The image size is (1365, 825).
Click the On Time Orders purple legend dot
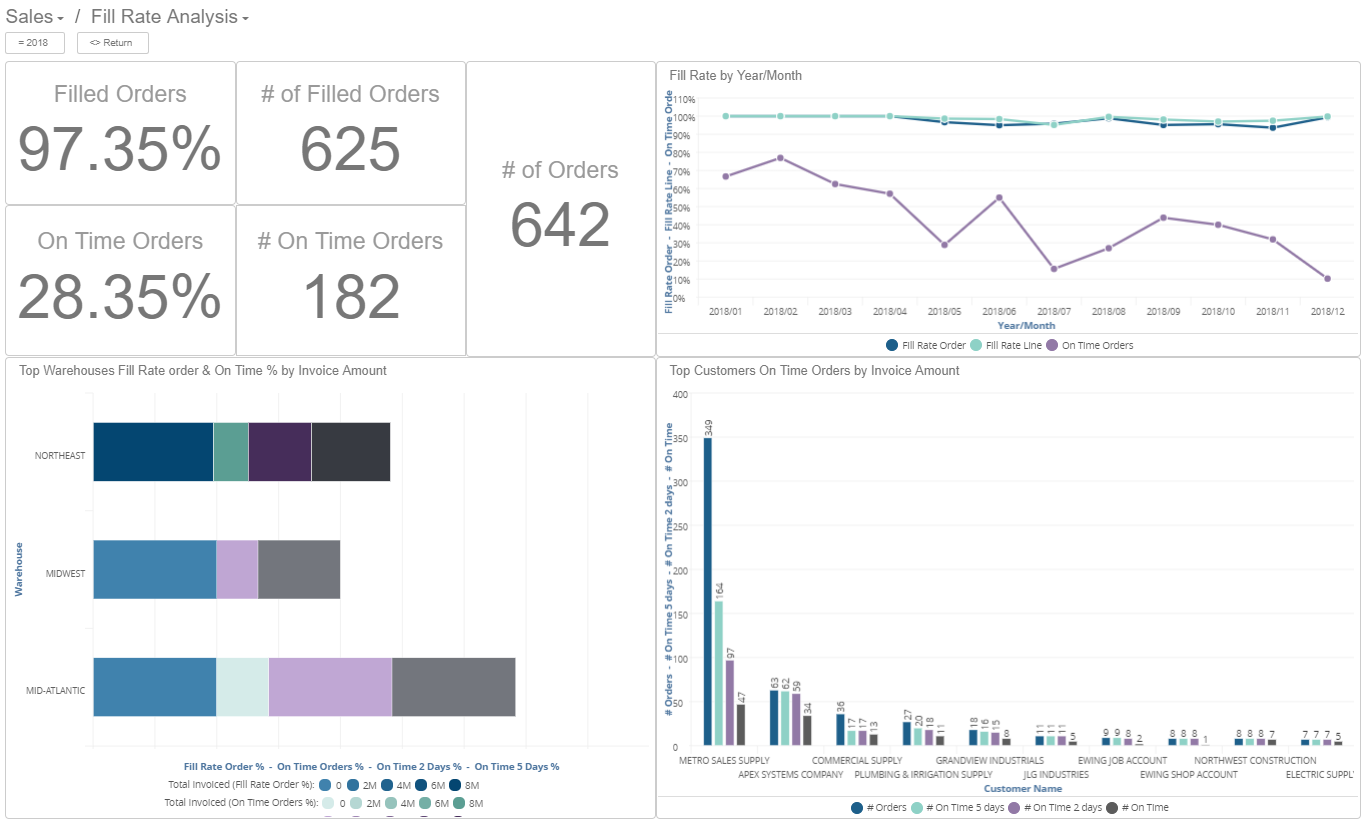coord(1053,344)
